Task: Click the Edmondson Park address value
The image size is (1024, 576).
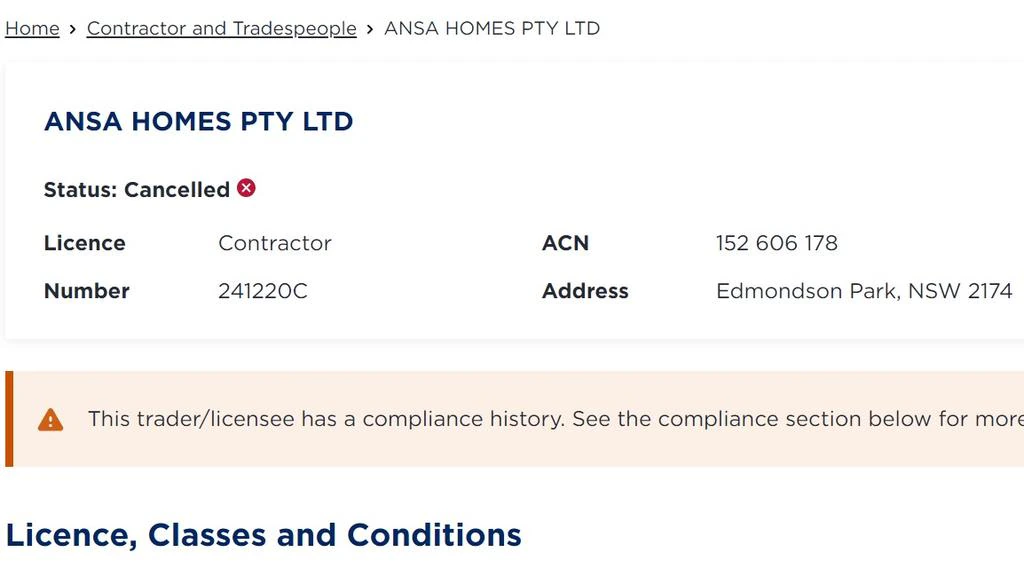Action: pos(864,291)
